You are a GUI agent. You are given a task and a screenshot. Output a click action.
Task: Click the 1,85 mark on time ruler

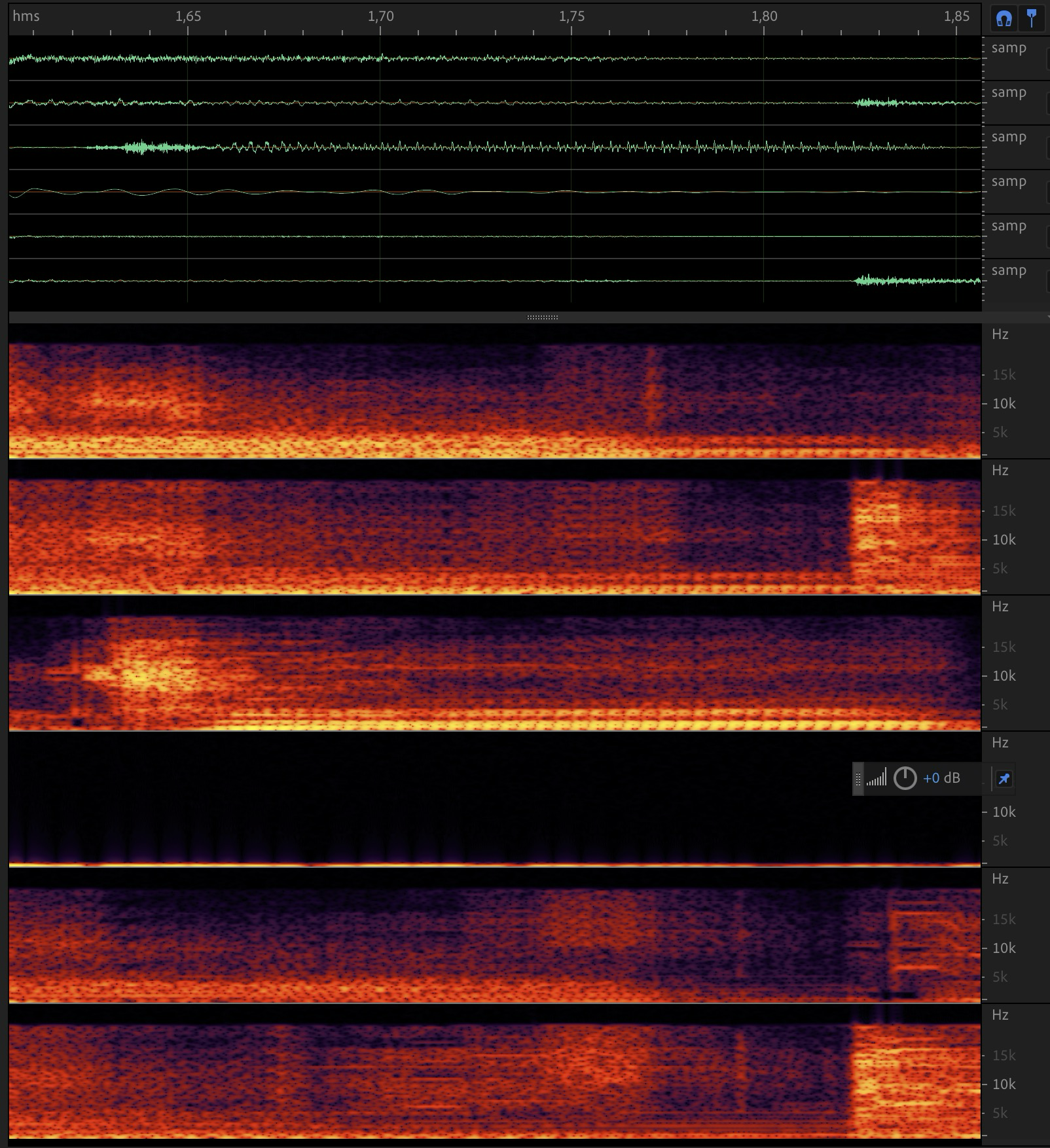click(956, 17)
